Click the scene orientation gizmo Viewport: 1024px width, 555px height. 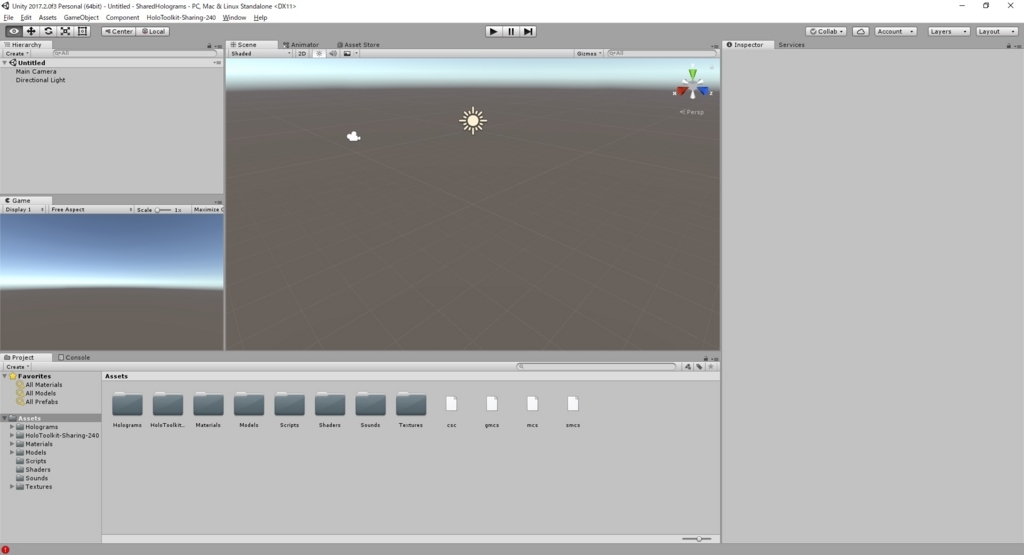692,85
